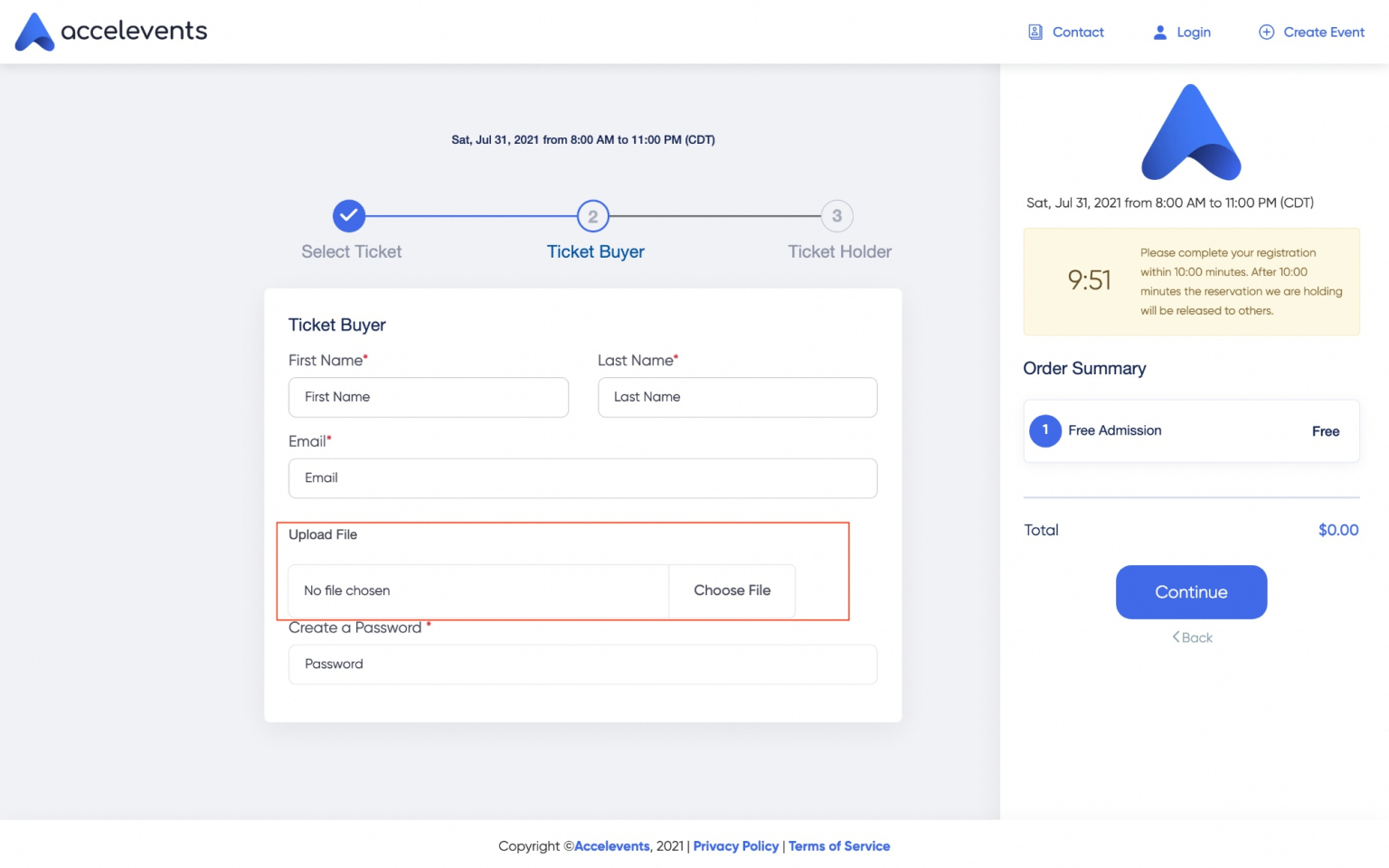The width and height of the screenshot is (1389, 868).
Task: Click the Accelevents logo in the header
Action: click(110, 32)
